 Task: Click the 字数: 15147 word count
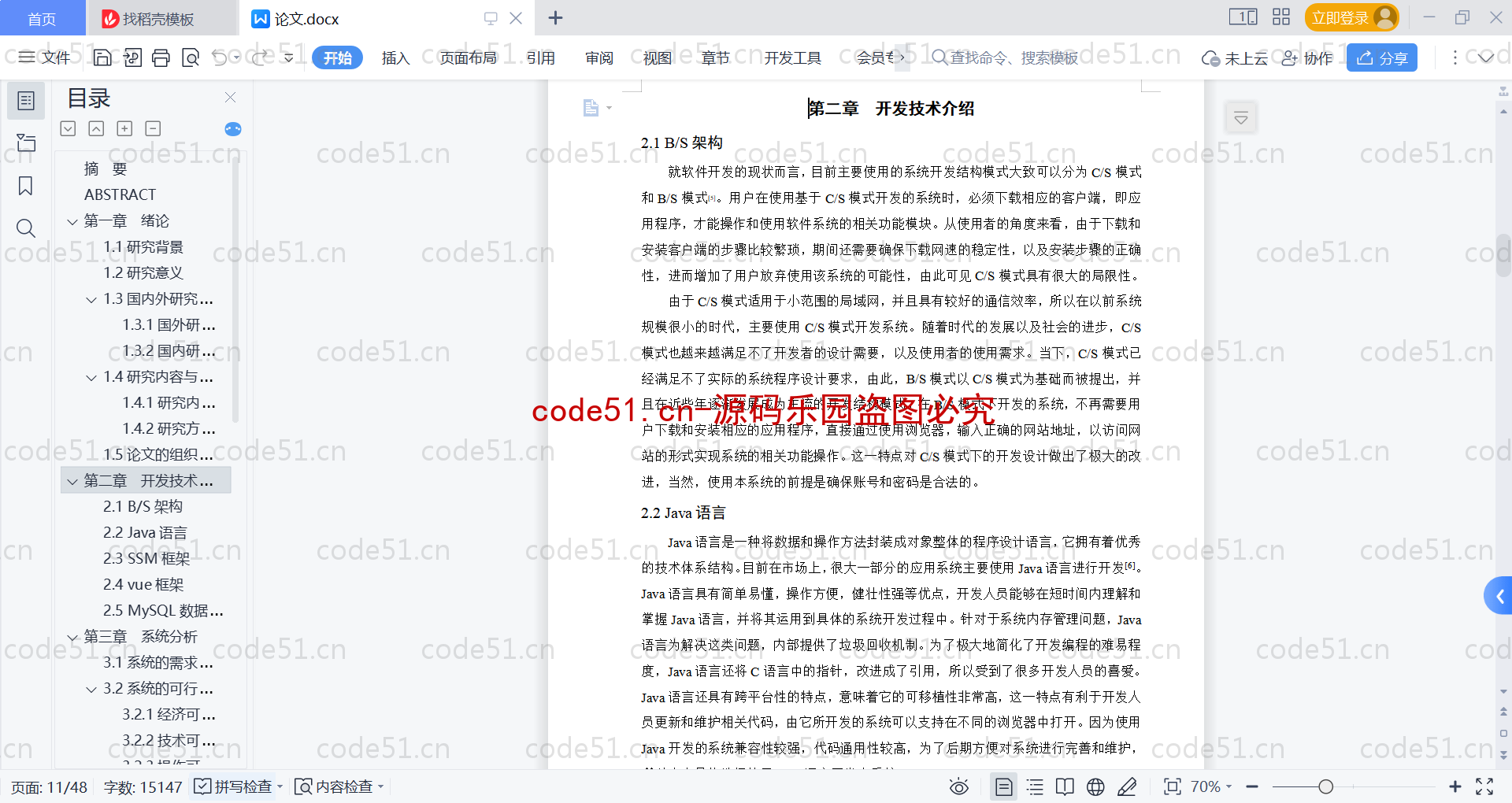click(x=143, y=786)
